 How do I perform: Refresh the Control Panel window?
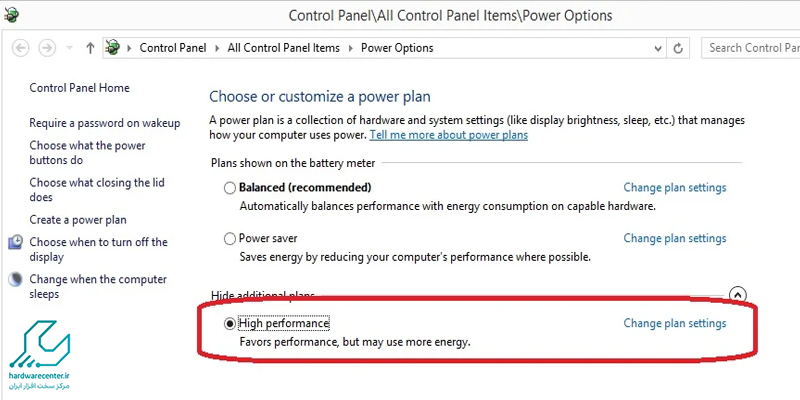coord(679,48)
